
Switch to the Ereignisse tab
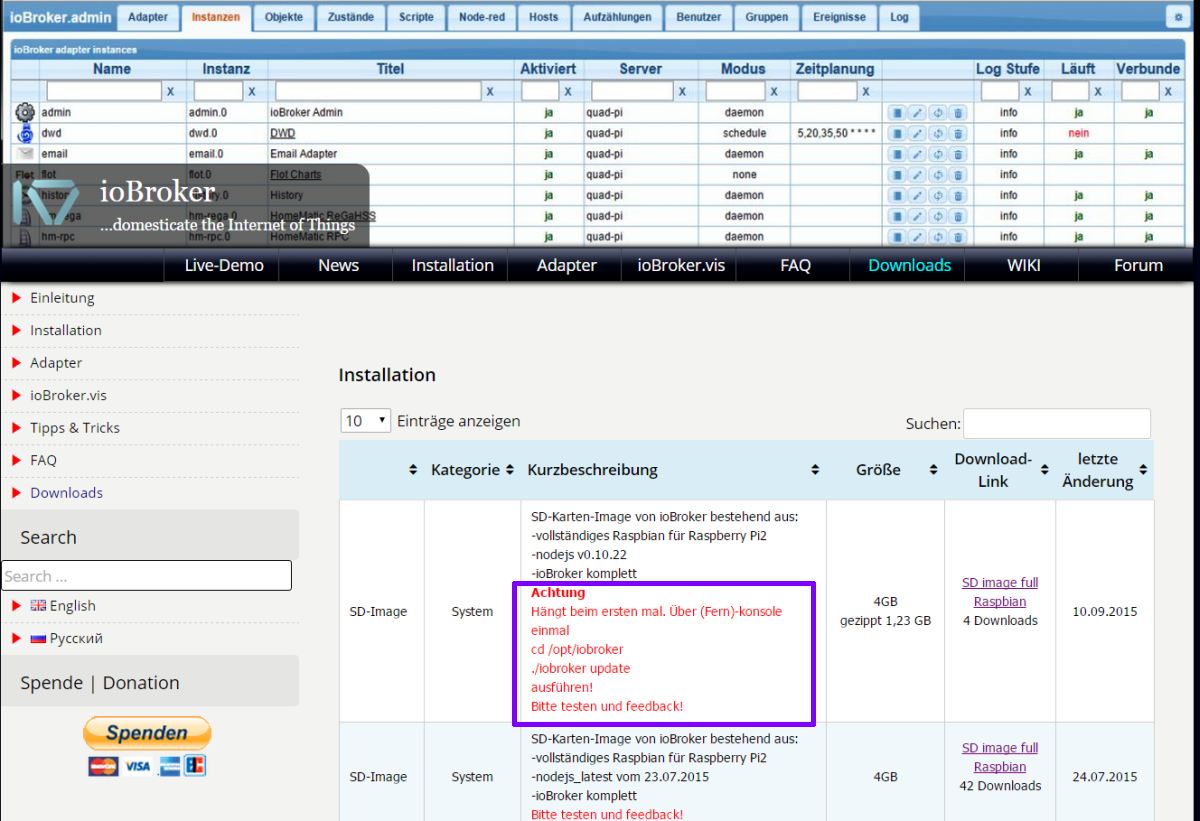click(840, 17)
